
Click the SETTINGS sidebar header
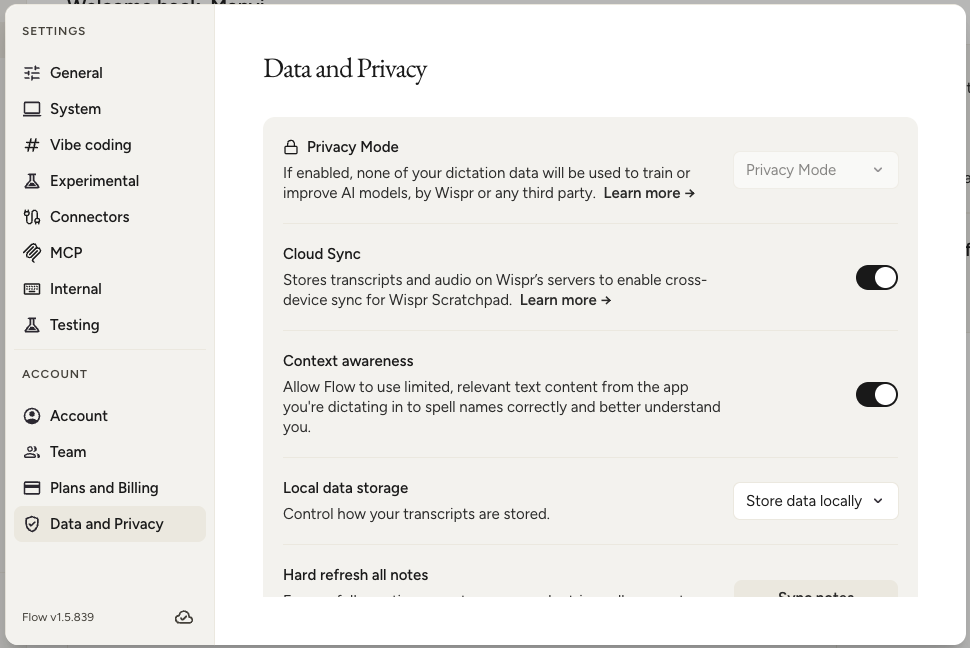point(54,31)
